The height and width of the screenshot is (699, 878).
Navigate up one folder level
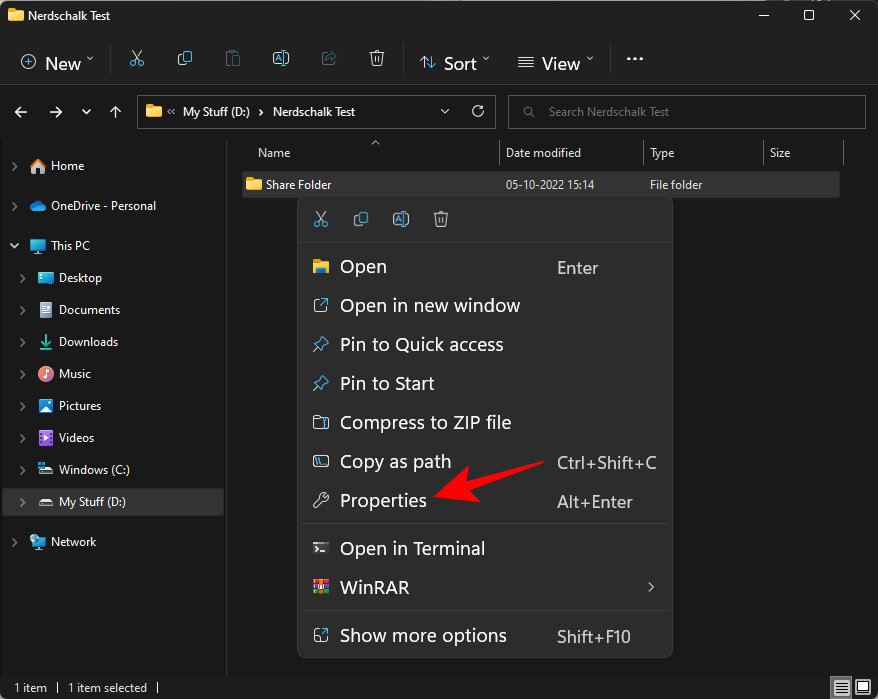(x=116, y=112)
